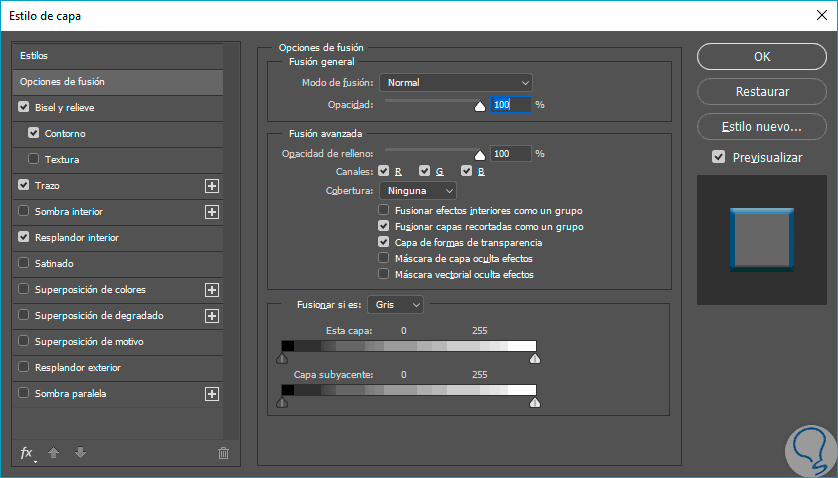Image resolution: width=838 pixels, height=478 pixels.
Task: Disable the red channel R checkbox
Action: [x=384, y=171]
